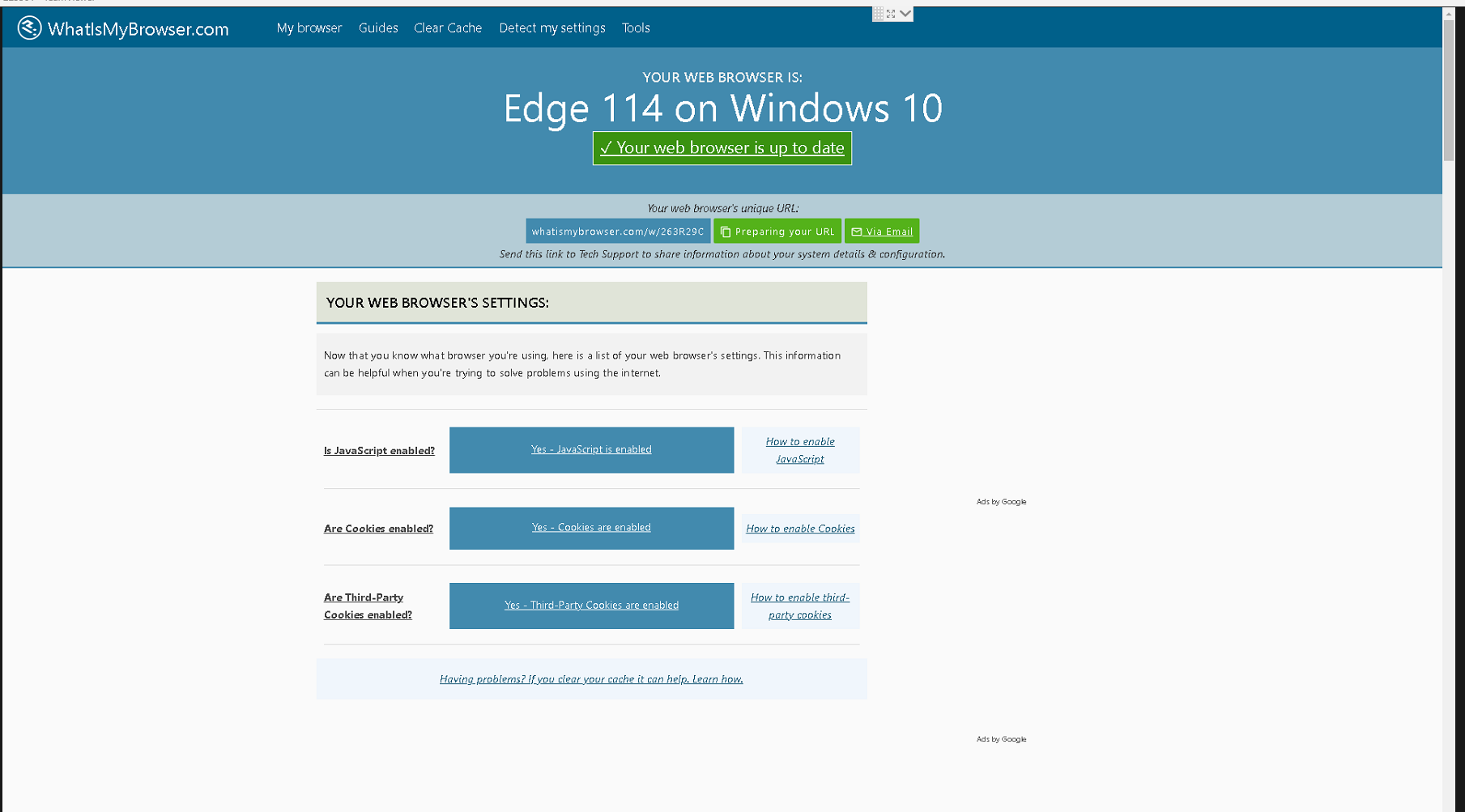Open the Tools menu
Image resolution: width=1465 pixels, height=812 pixels.
pyautogui.click(x=636, y=28)
